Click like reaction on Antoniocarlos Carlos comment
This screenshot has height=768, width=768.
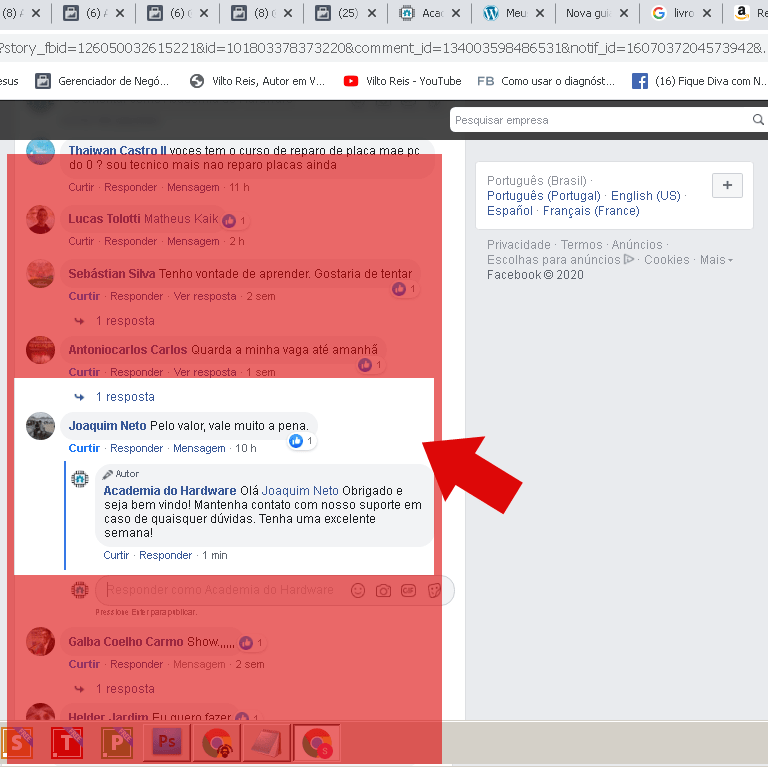coord(370,365)
